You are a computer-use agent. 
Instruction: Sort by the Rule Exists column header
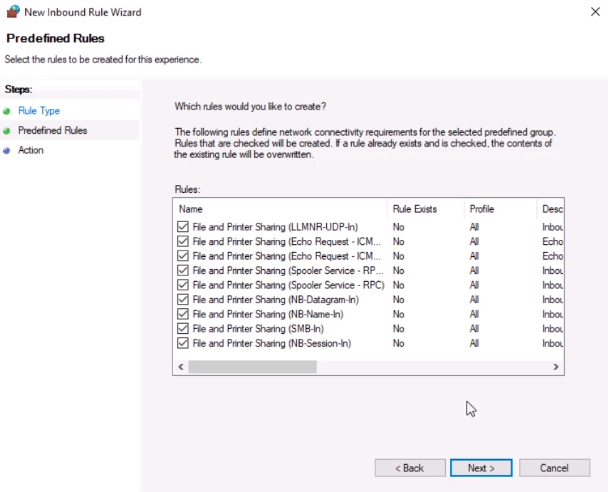[x=426, y=209]
